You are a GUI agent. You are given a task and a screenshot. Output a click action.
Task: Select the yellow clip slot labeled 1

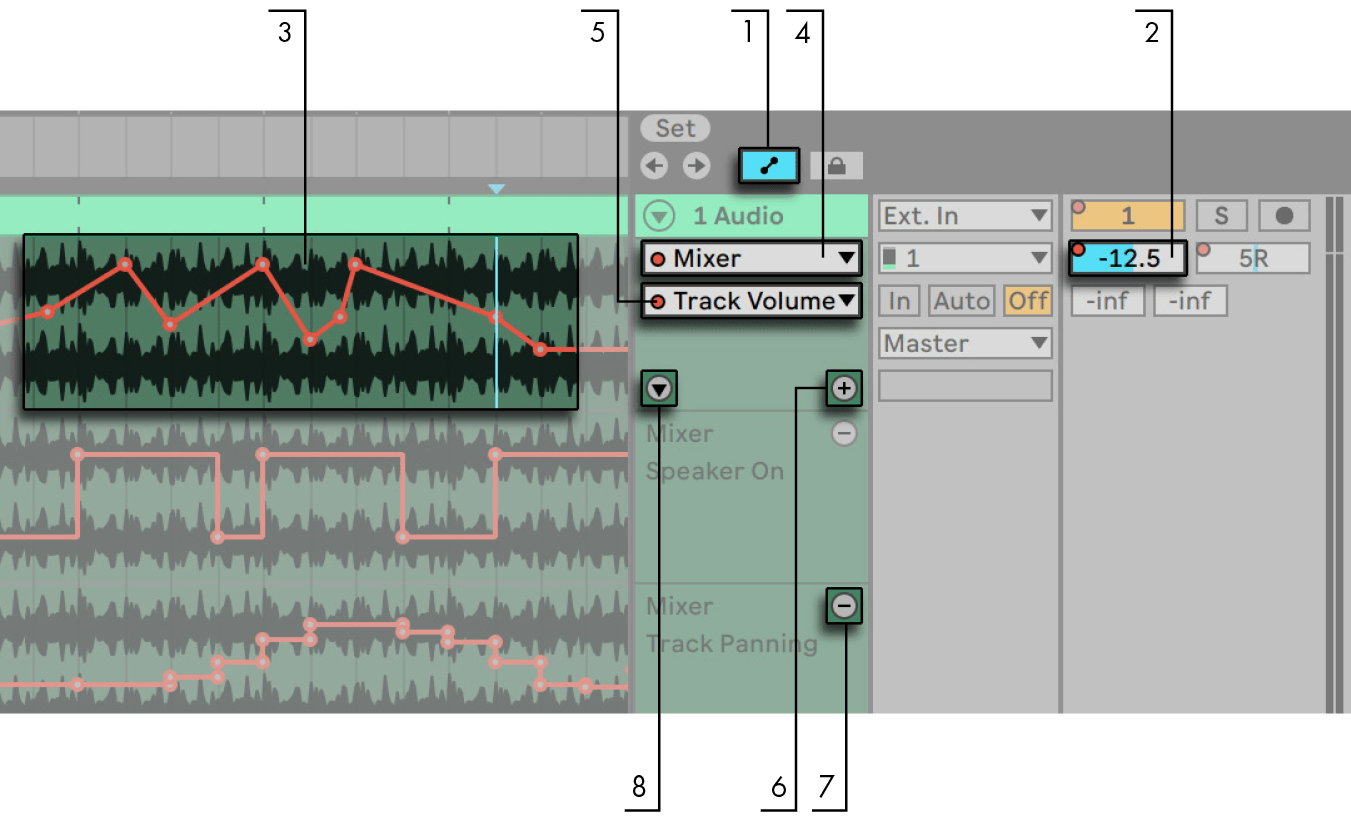coord(1128,215)
